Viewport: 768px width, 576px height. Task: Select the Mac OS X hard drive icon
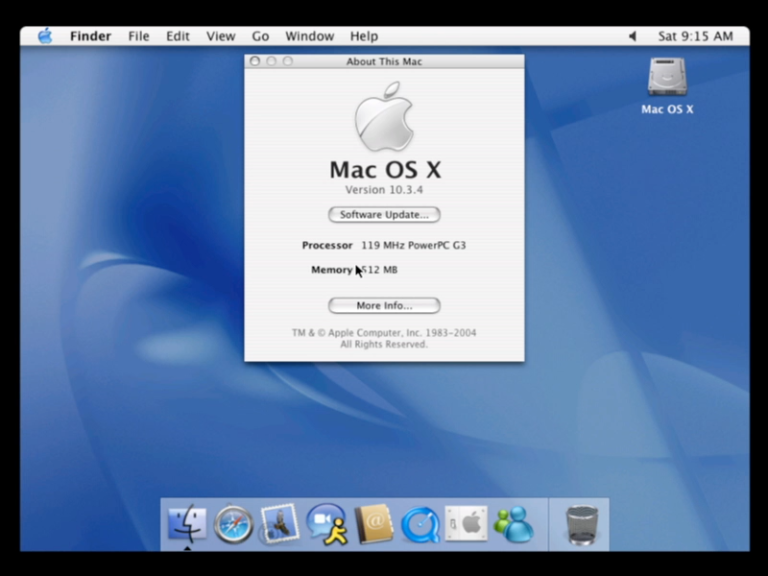(x=667, y=77)
